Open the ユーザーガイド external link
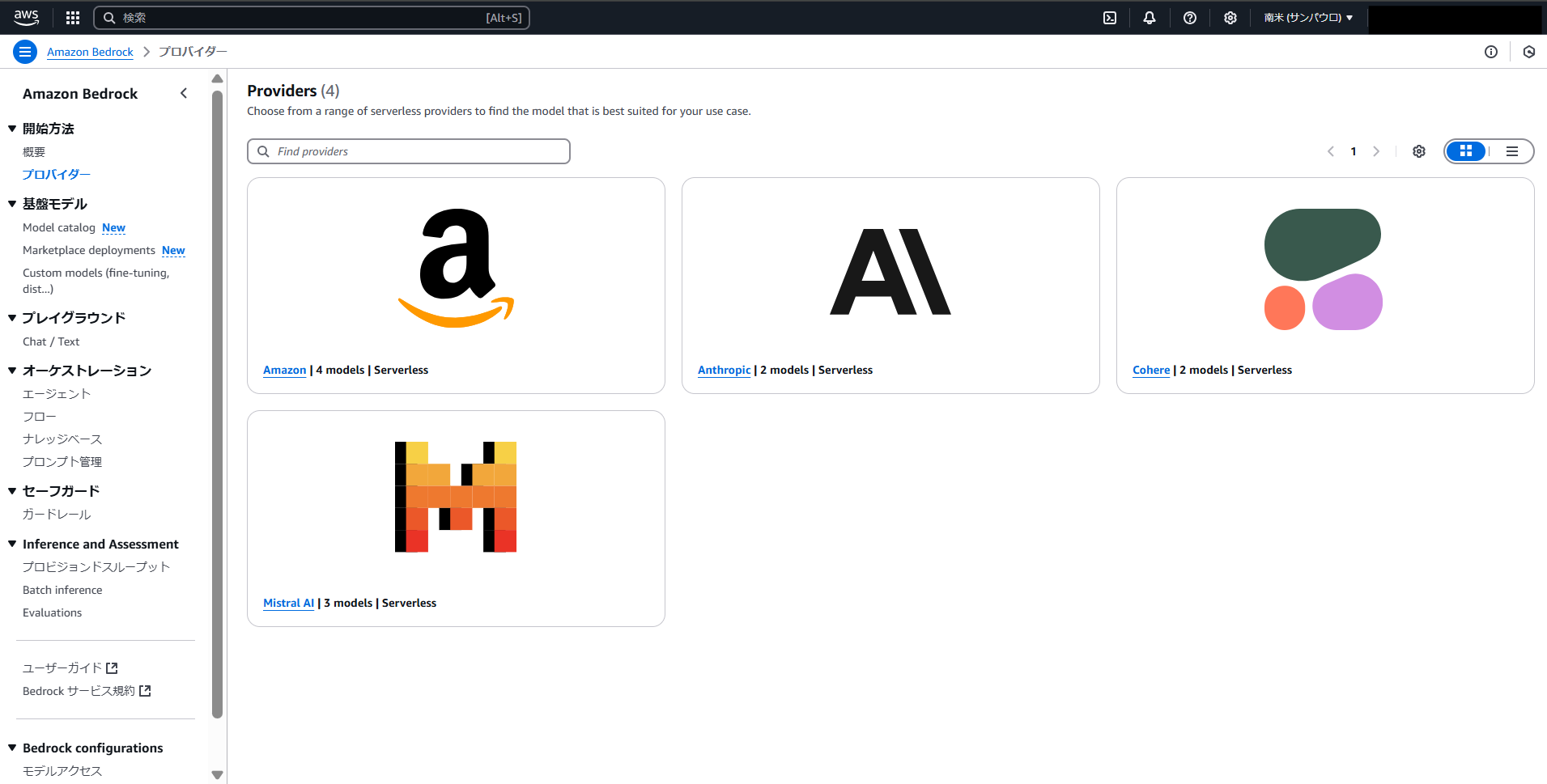This screenshot has height=784, width=1547. coord(70,668)
